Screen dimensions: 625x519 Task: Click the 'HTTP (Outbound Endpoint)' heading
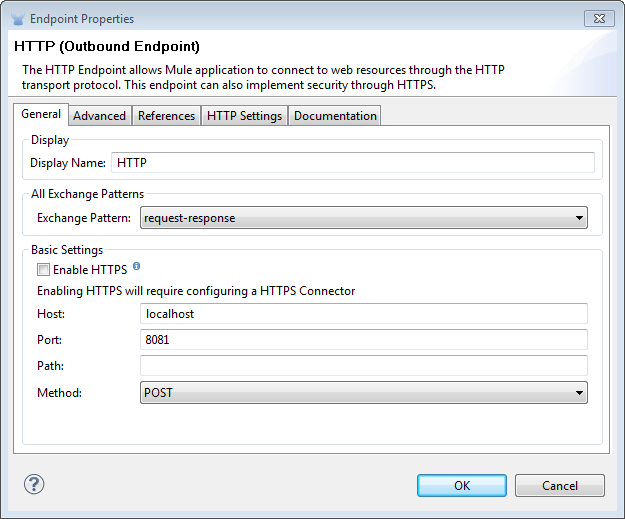106,46
